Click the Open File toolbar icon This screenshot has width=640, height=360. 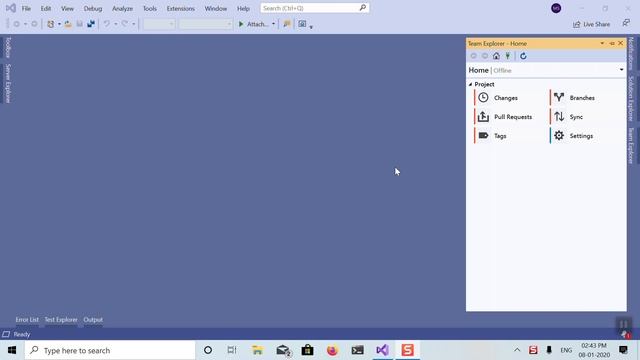[68, 24]
